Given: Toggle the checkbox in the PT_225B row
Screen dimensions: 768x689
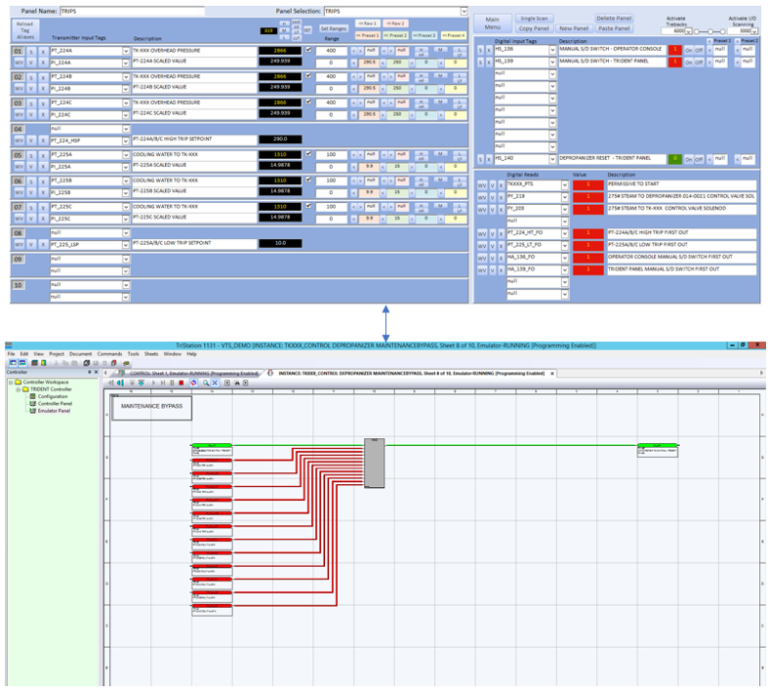Looking at the screenshot, I should 309,180.
